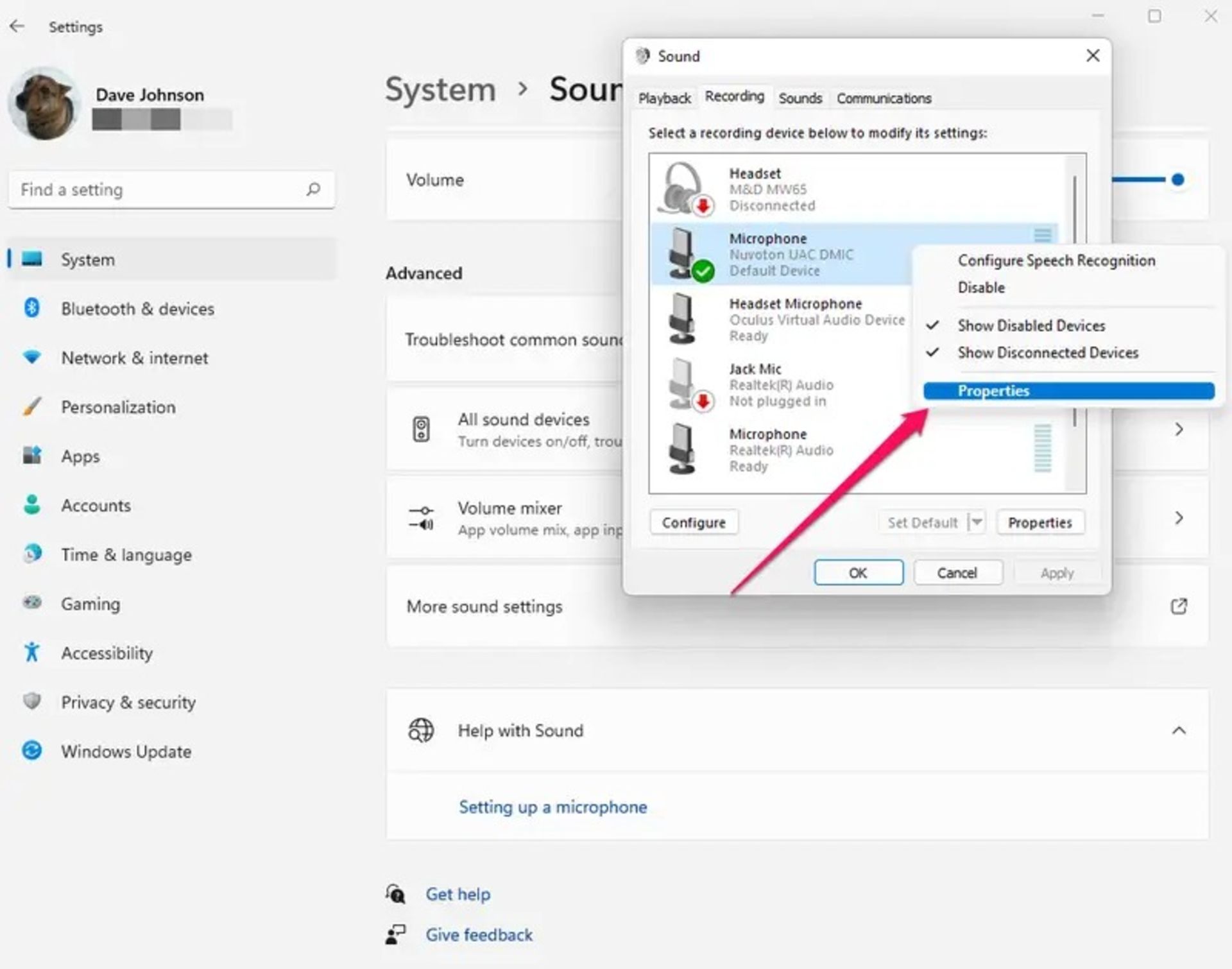Click the More sound settings external link icon
The height and width of the screenshot is (969, 1232).
[1178, 606]
